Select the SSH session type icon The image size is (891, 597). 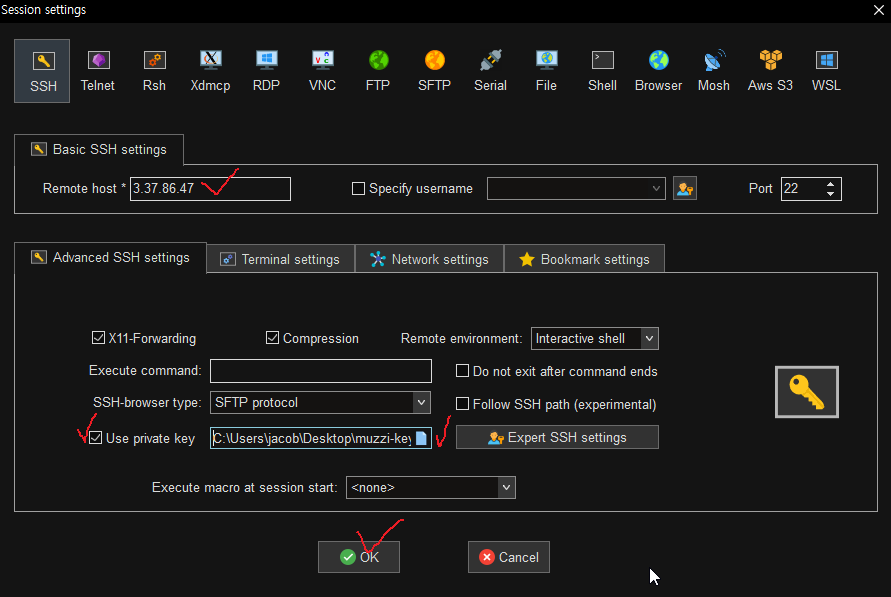42,71
